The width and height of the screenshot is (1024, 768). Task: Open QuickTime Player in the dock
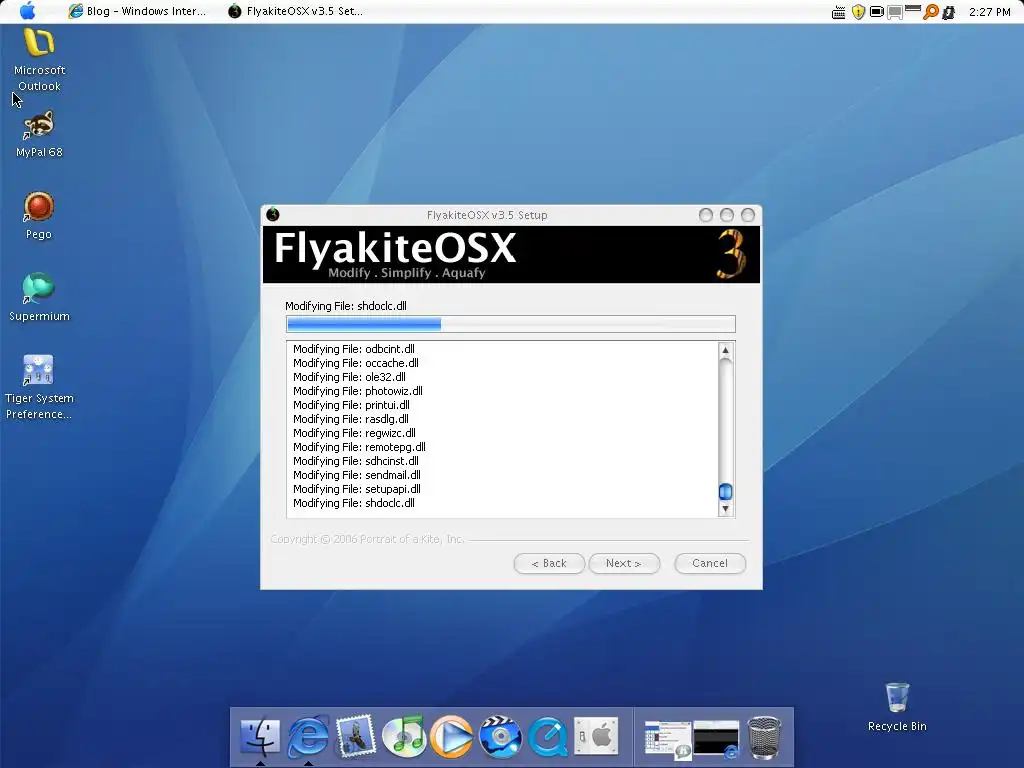click(x=548, y=737)
